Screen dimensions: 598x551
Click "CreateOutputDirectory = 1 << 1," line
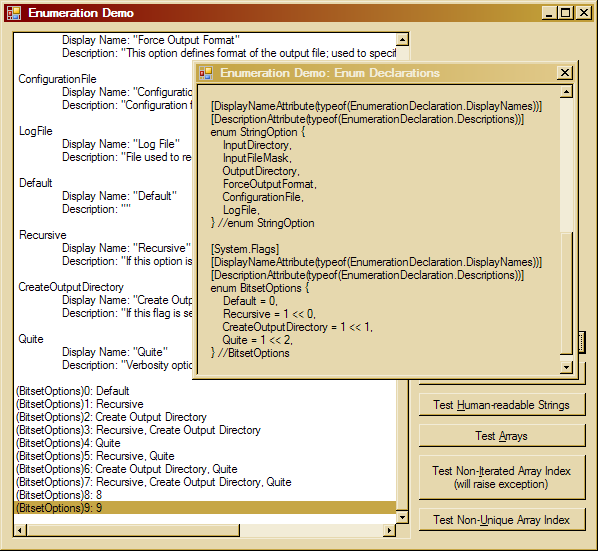coord(298,327)
